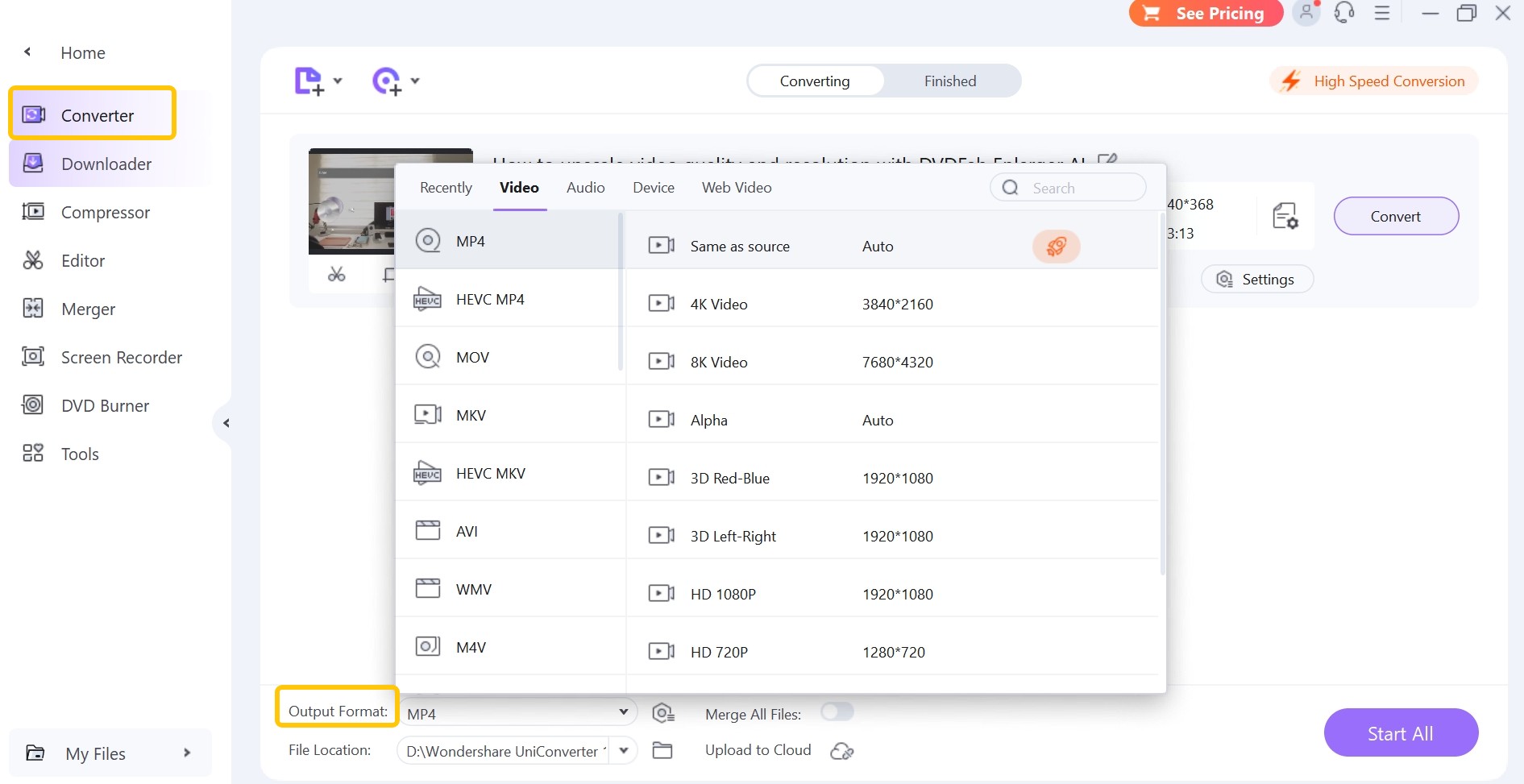Image resolution: width=1524 pixels, height=784 pixels.
Task: Click the Add Files icon in the toolbar
Action: [x=309, y=81]
